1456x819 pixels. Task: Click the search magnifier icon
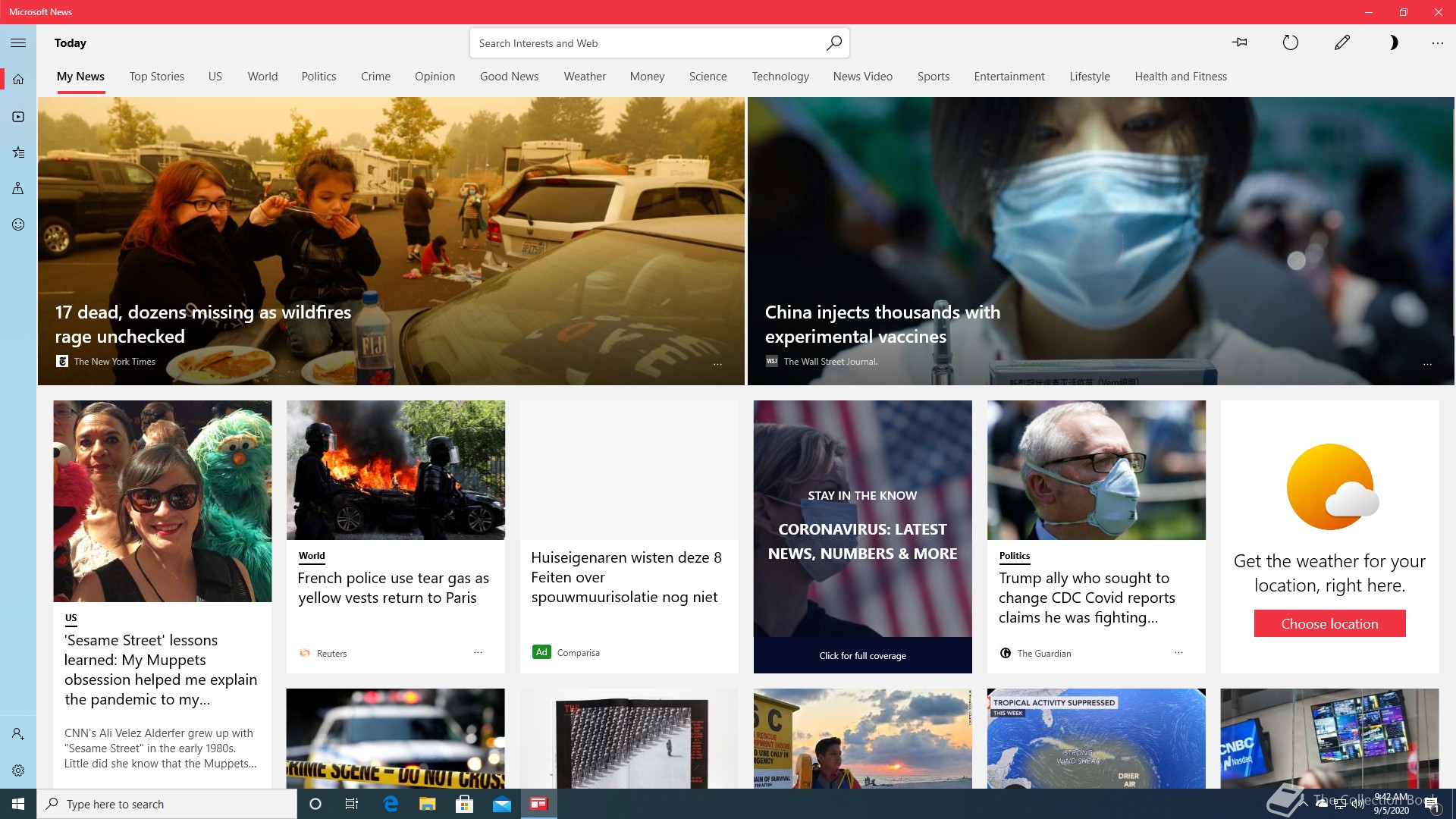[x=833, y=43]
